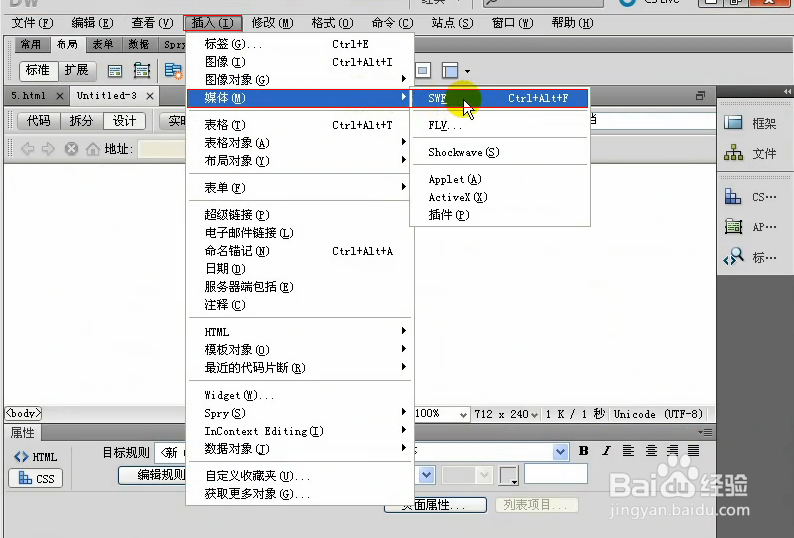Open the 帮助 (H) menu
The image size is (794, 538).
(x=572, y=23)
